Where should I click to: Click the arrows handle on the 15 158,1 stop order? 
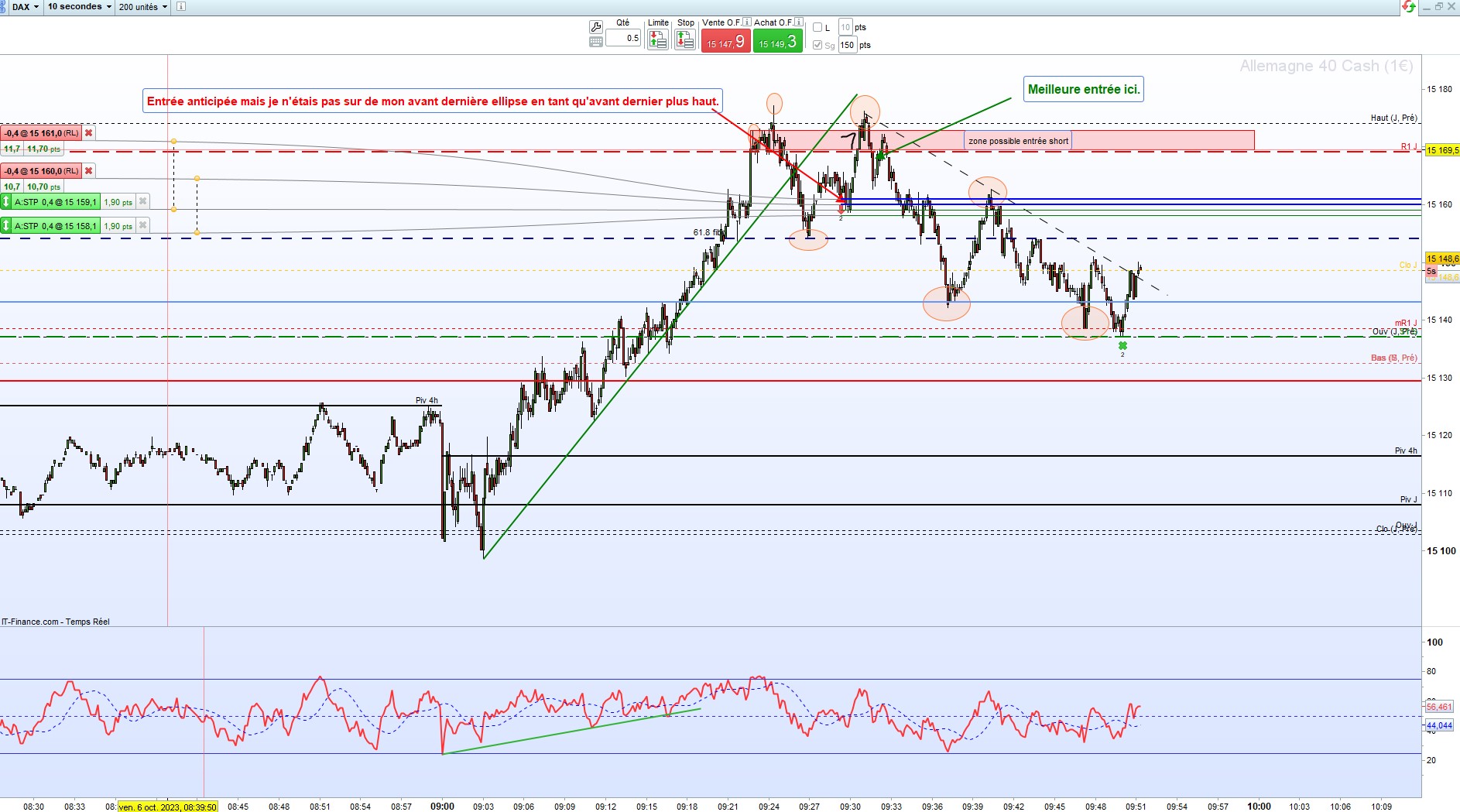coord(6,226)
